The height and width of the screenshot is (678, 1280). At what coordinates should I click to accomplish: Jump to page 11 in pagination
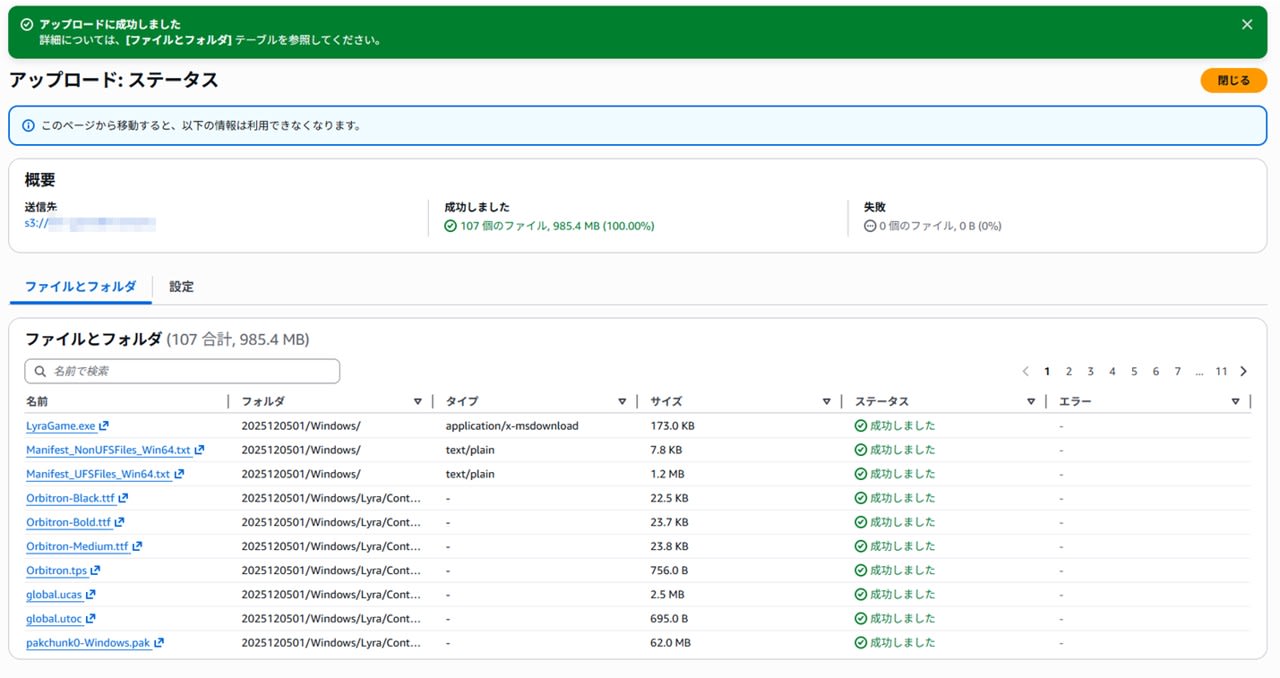click(x=1221, y=372)
